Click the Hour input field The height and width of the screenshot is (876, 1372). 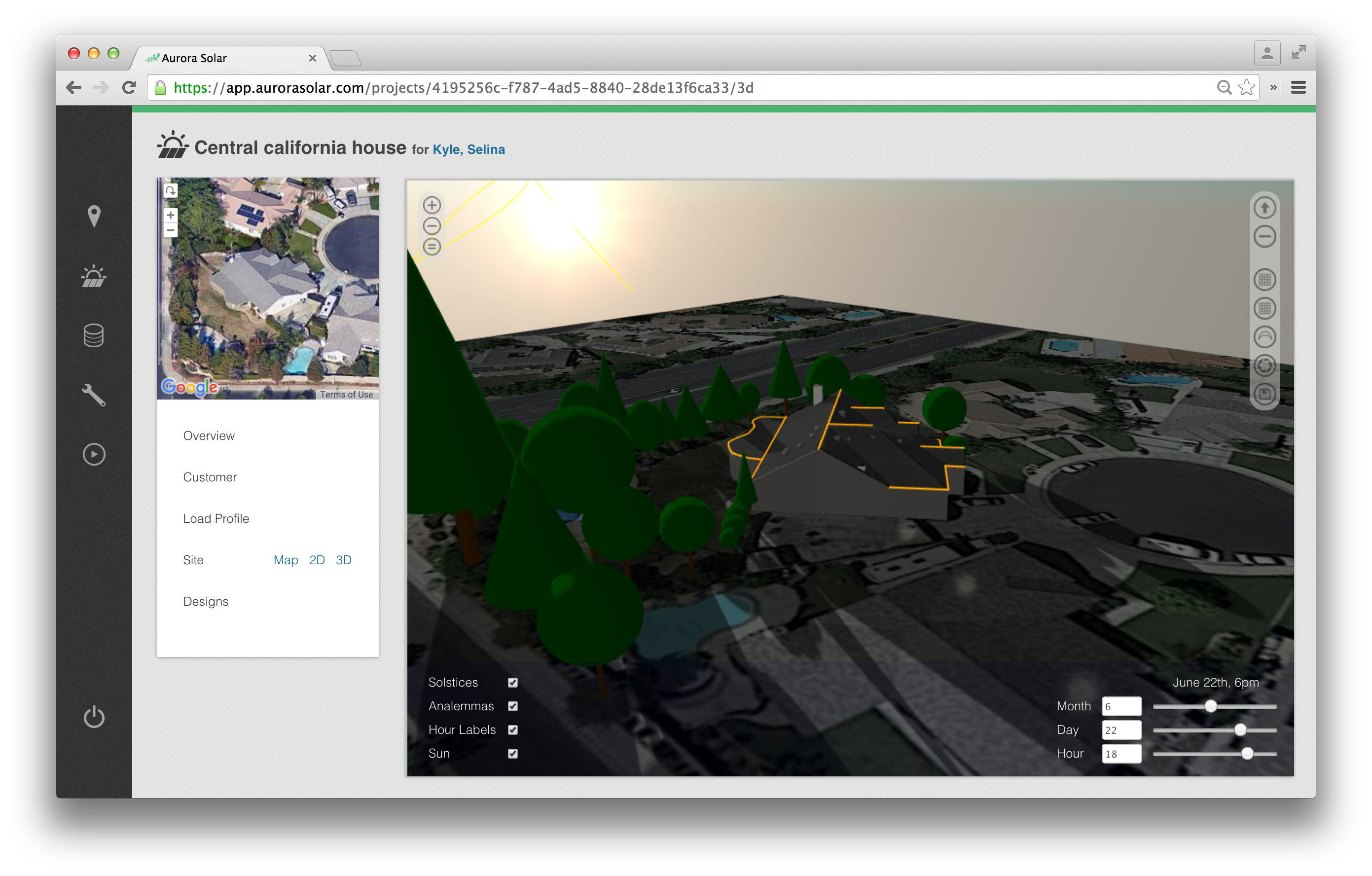coord(1121,754)
